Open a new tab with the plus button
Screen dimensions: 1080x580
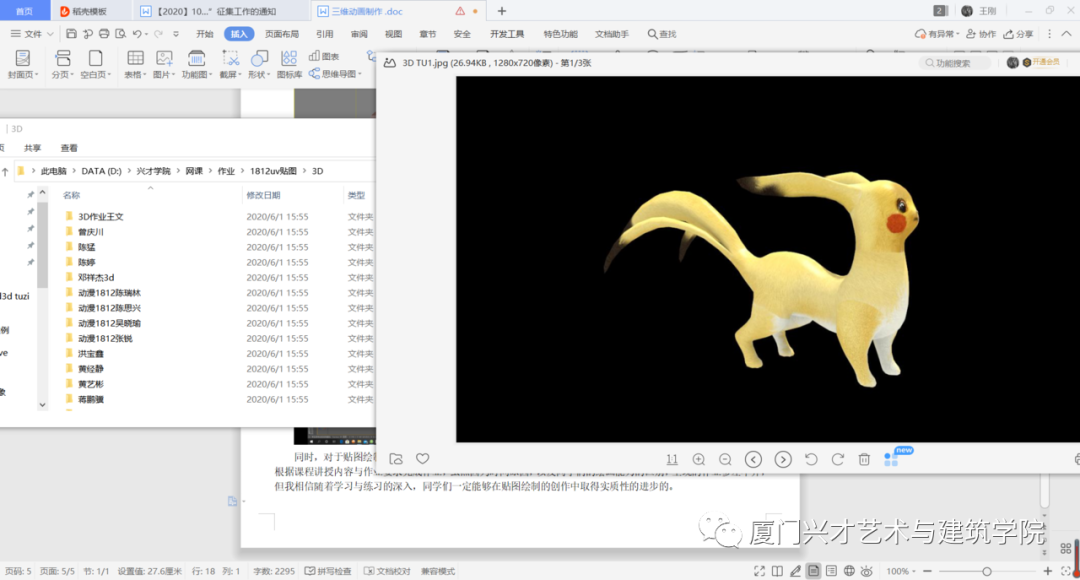tap(501, 11)
